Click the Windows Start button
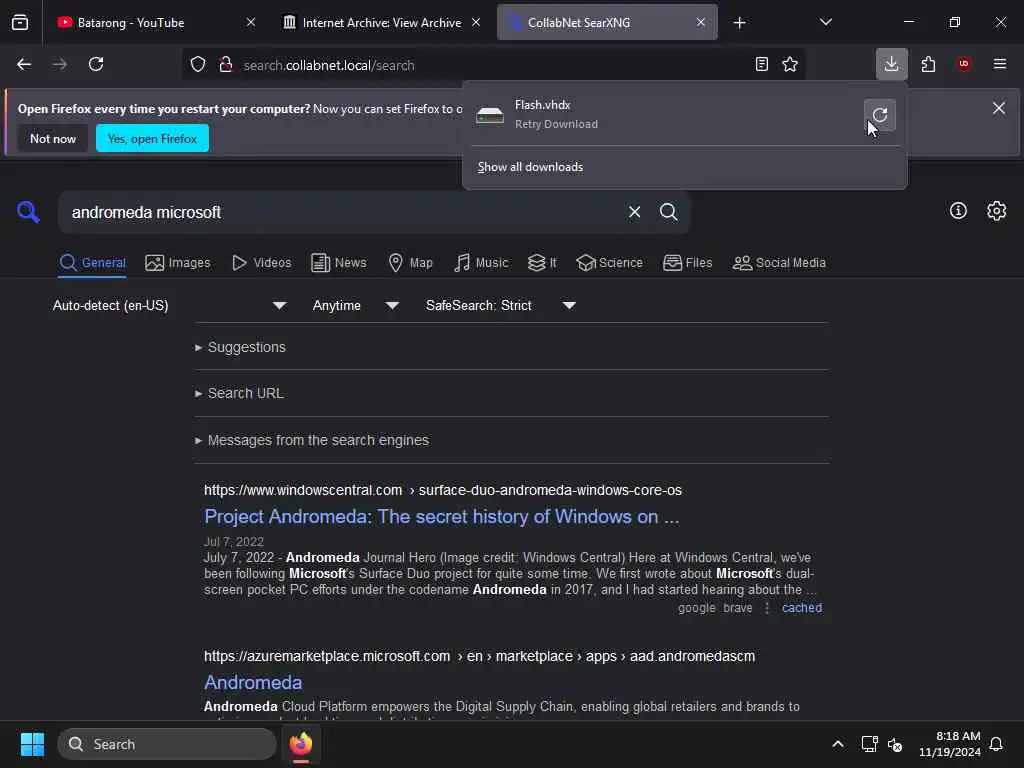 [32, 744]
